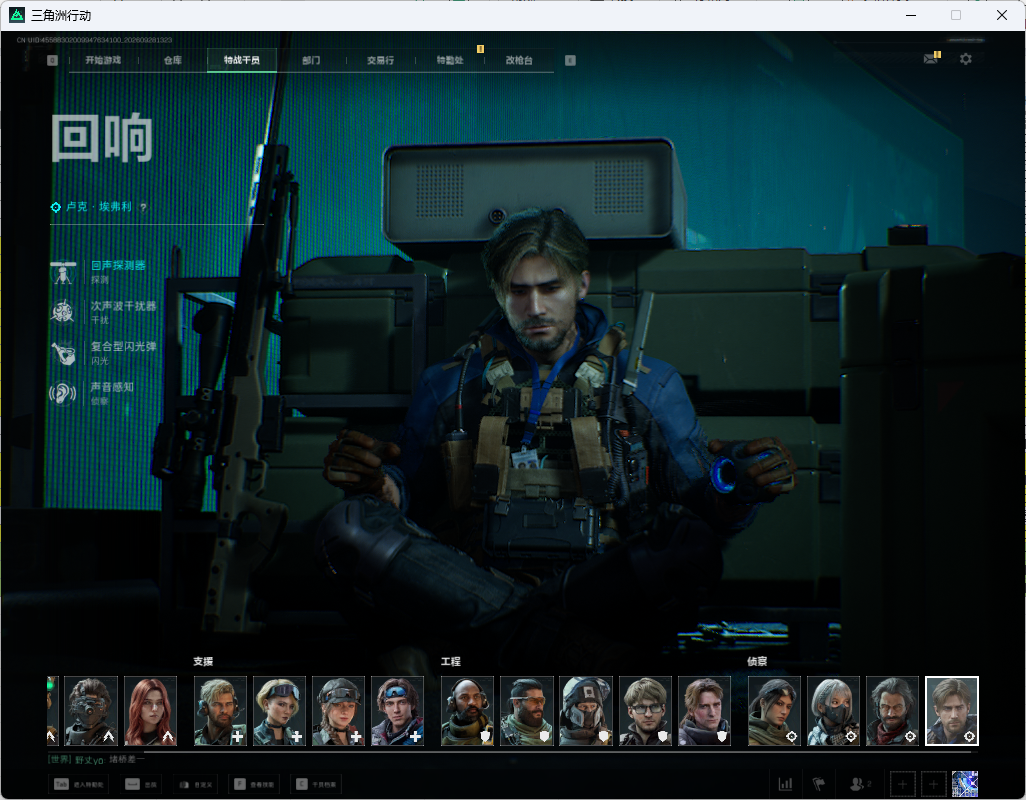Screen dimensions: 1026x800
Task: Open the friends list people icon
Action: 859,784
